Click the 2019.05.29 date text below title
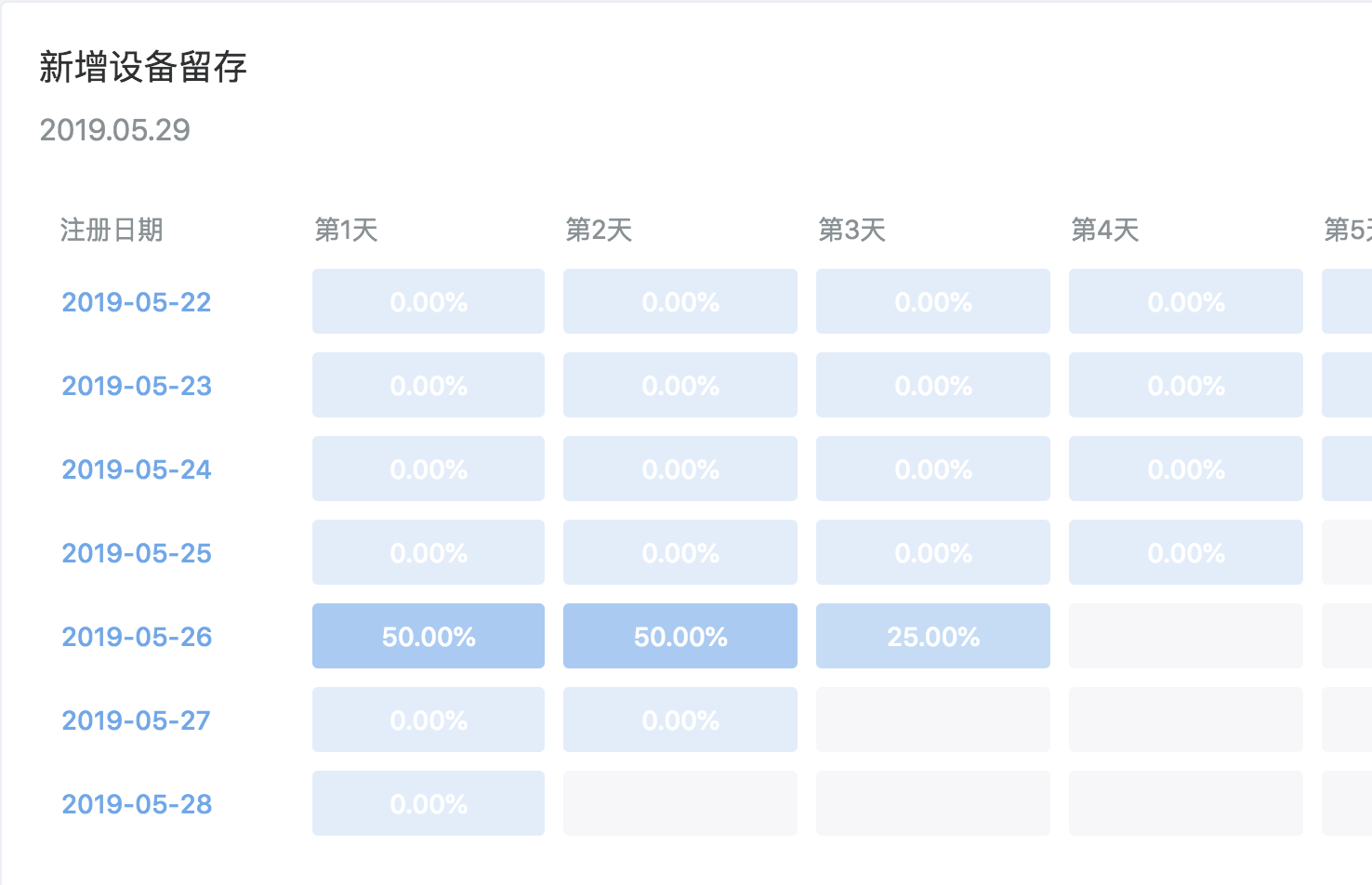 point(115,130)
